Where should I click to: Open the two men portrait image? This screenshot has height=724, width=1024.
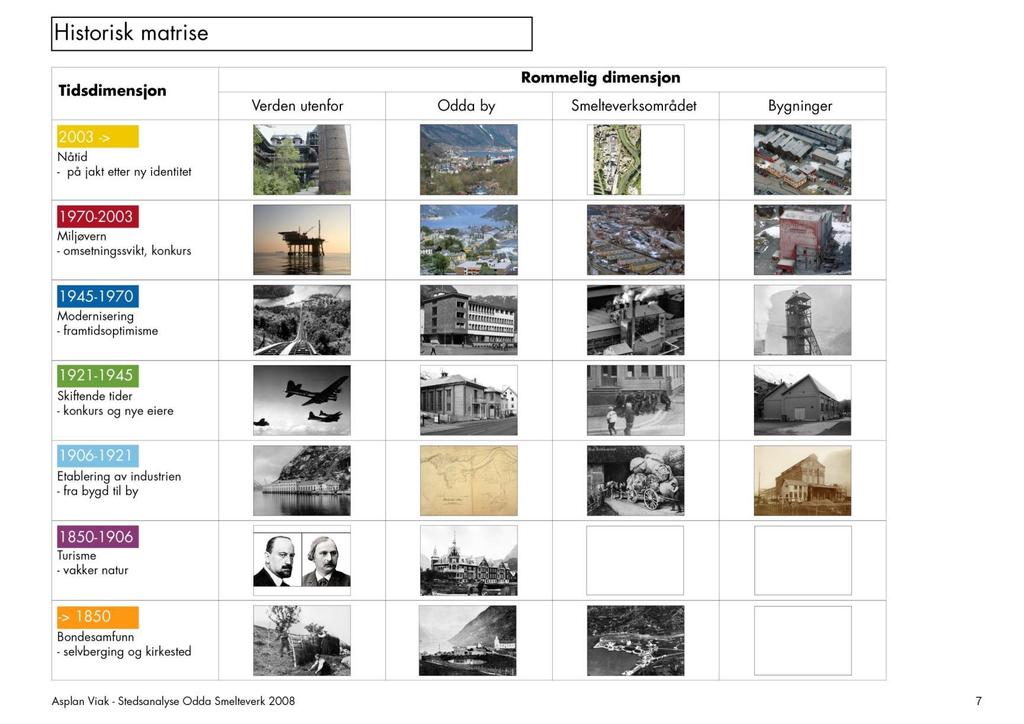pyautogui.click(x=302, y=561)
